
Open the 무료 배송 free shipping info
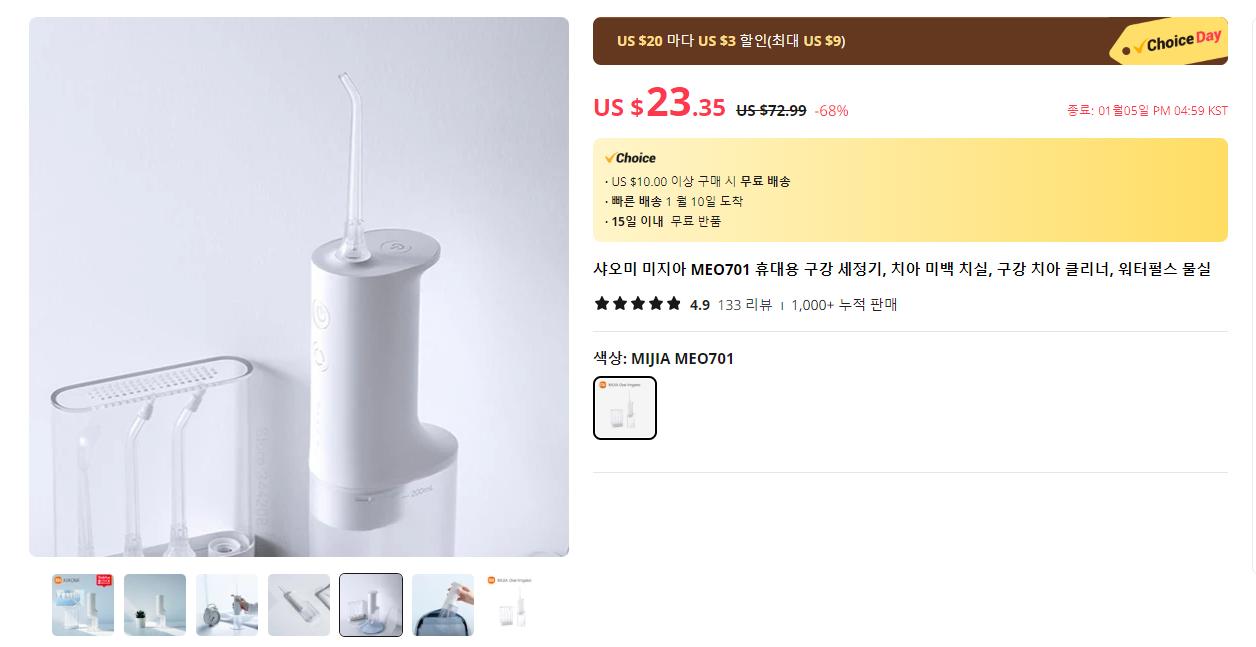point(765,181)
